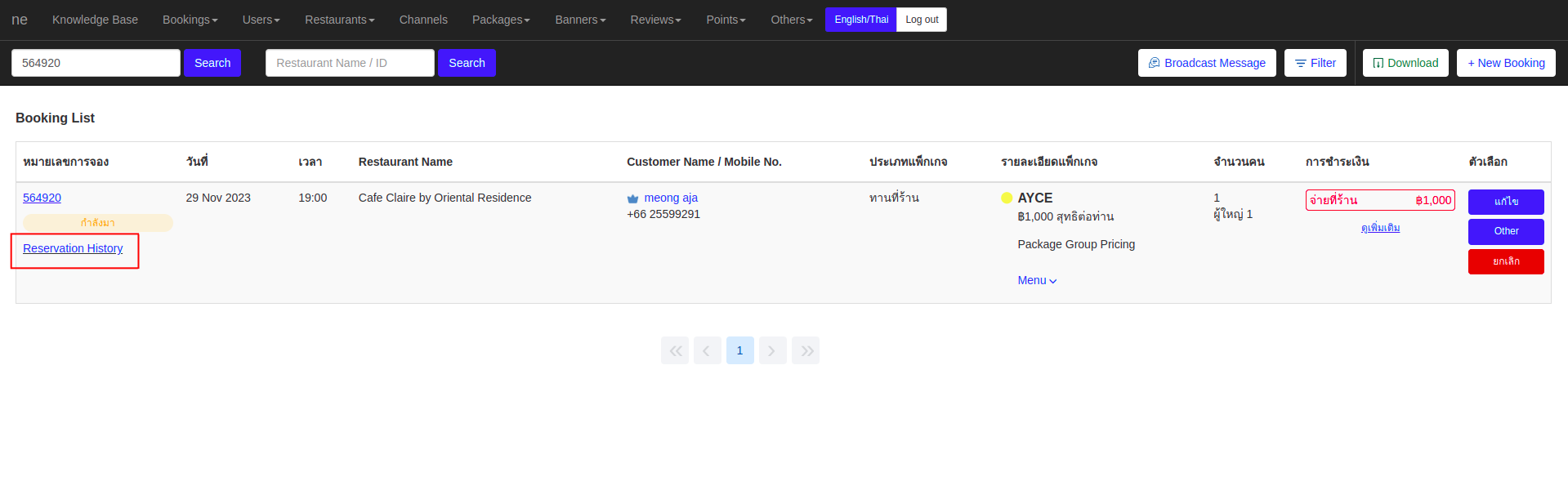This screenshot has width=1568, height=490.
Task: Download the booking list
Action: [1405, 63]
